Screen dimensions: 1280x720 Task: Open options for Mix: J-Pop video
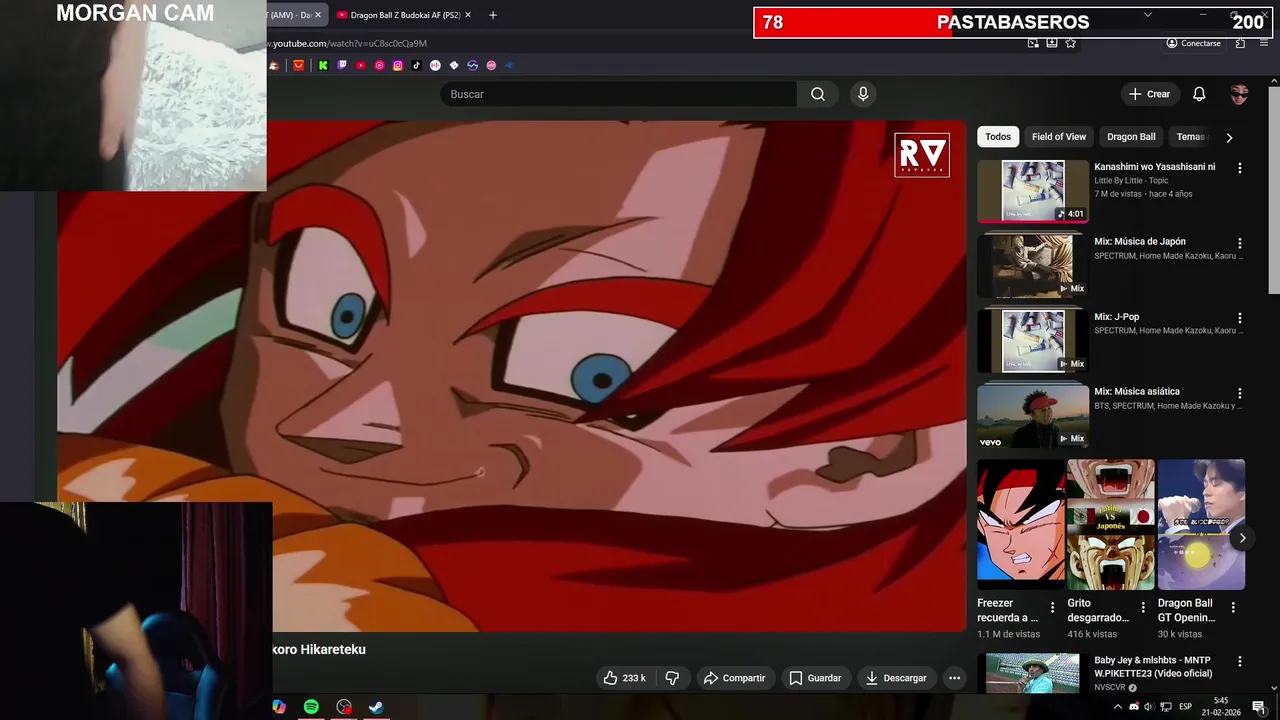[x=1240, y=318]
